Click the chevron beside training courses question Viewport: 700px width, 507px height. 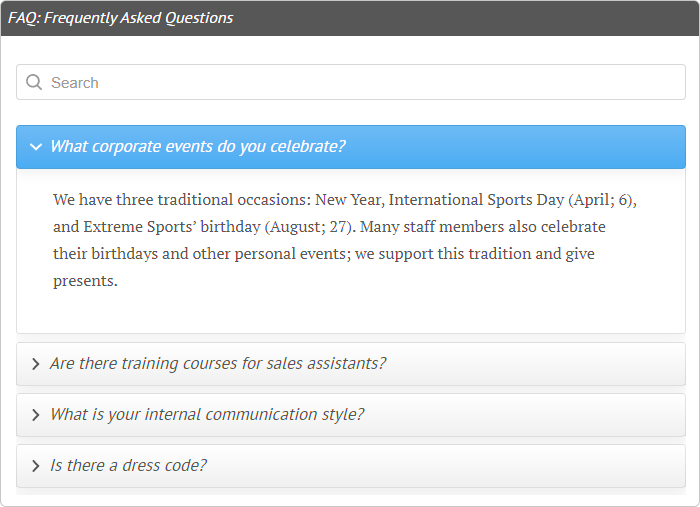coord(36,364)
